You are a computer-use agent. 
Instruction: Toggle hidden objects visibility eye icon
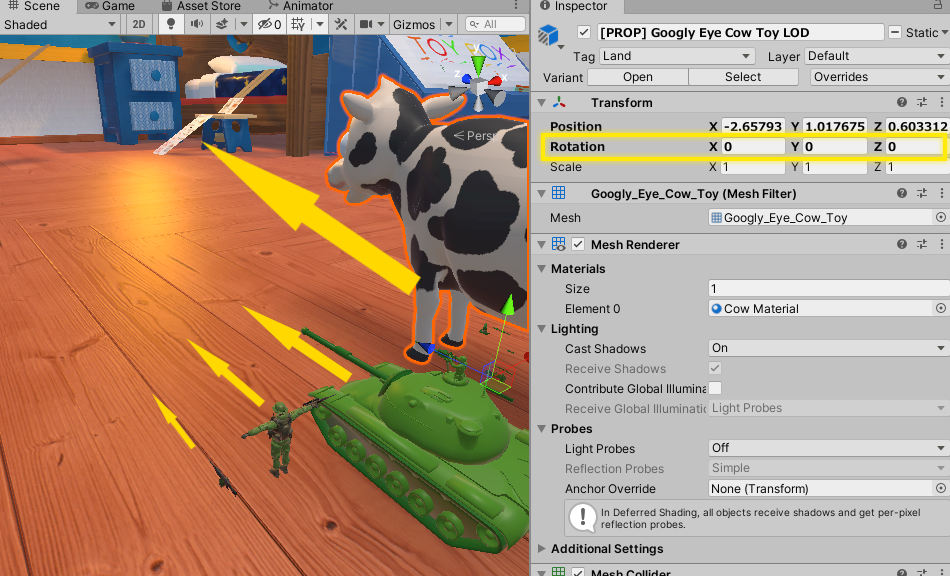pyautogui.click(x=270, y=25)
